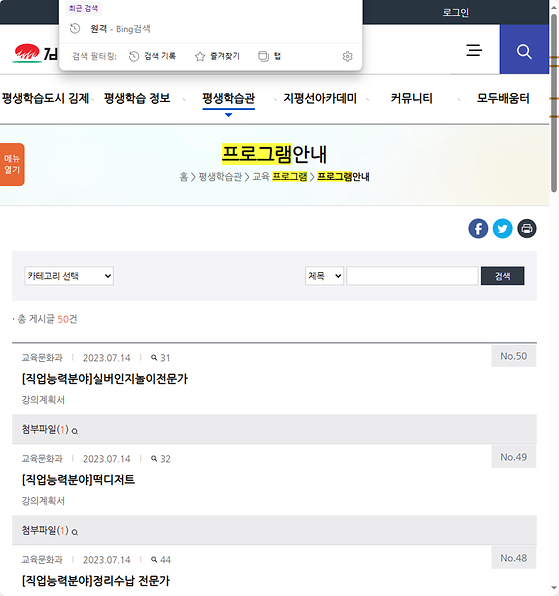The image size is (559, 596).
Task: Click No.50 badge
Action: click(513, 356)
